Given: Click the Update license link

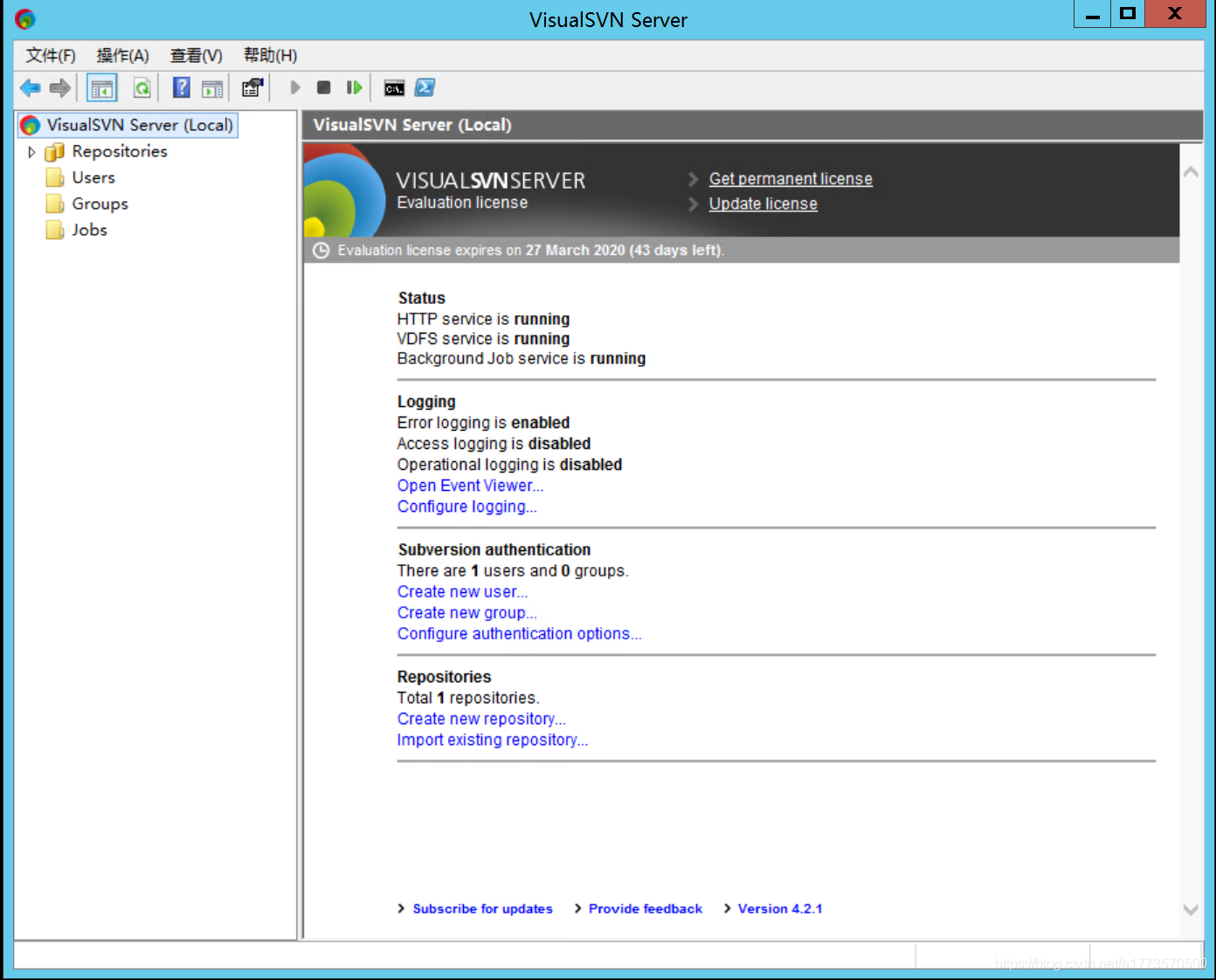Looking at the screenshot, I should click(x=763, y=204).
